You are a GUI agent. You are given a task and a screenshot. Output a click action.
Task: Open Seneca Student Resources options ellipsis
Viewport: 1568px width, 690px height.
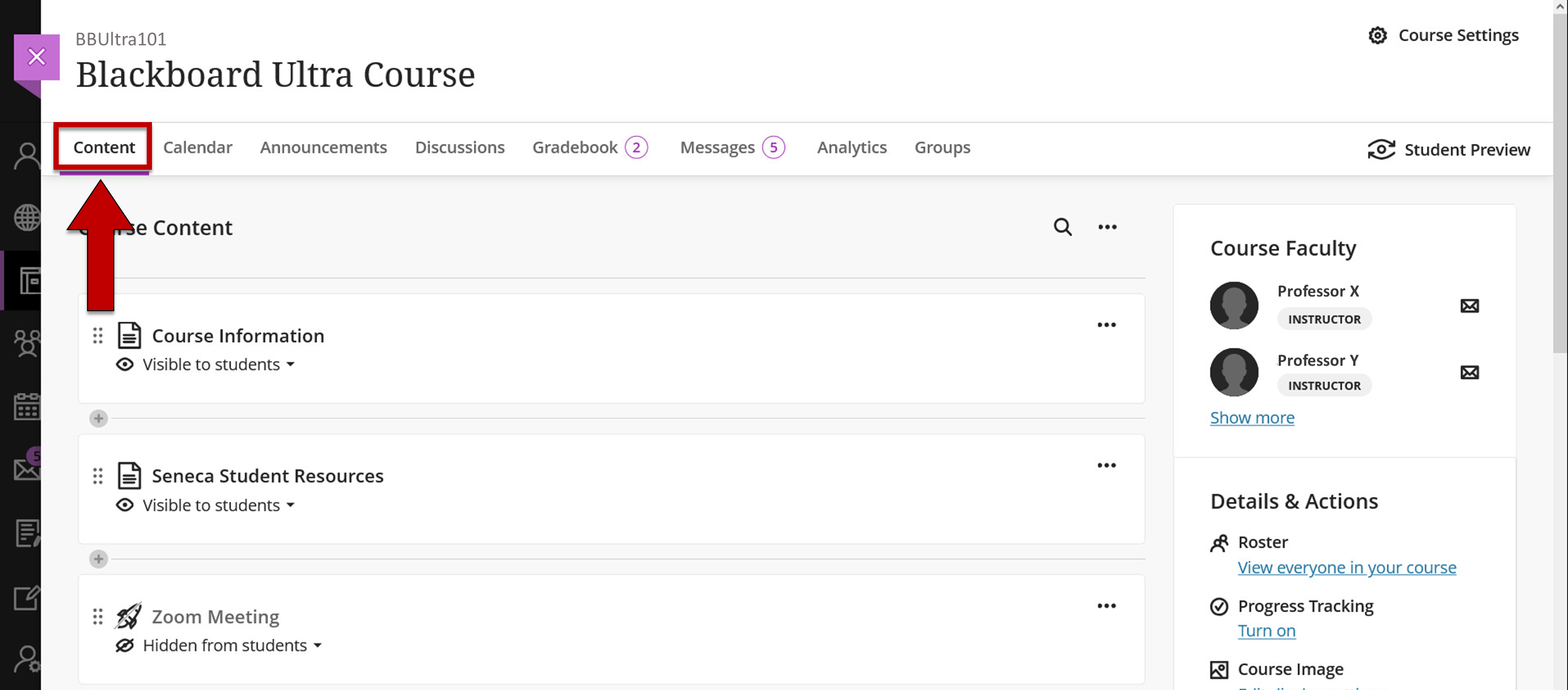(1107, 465)
